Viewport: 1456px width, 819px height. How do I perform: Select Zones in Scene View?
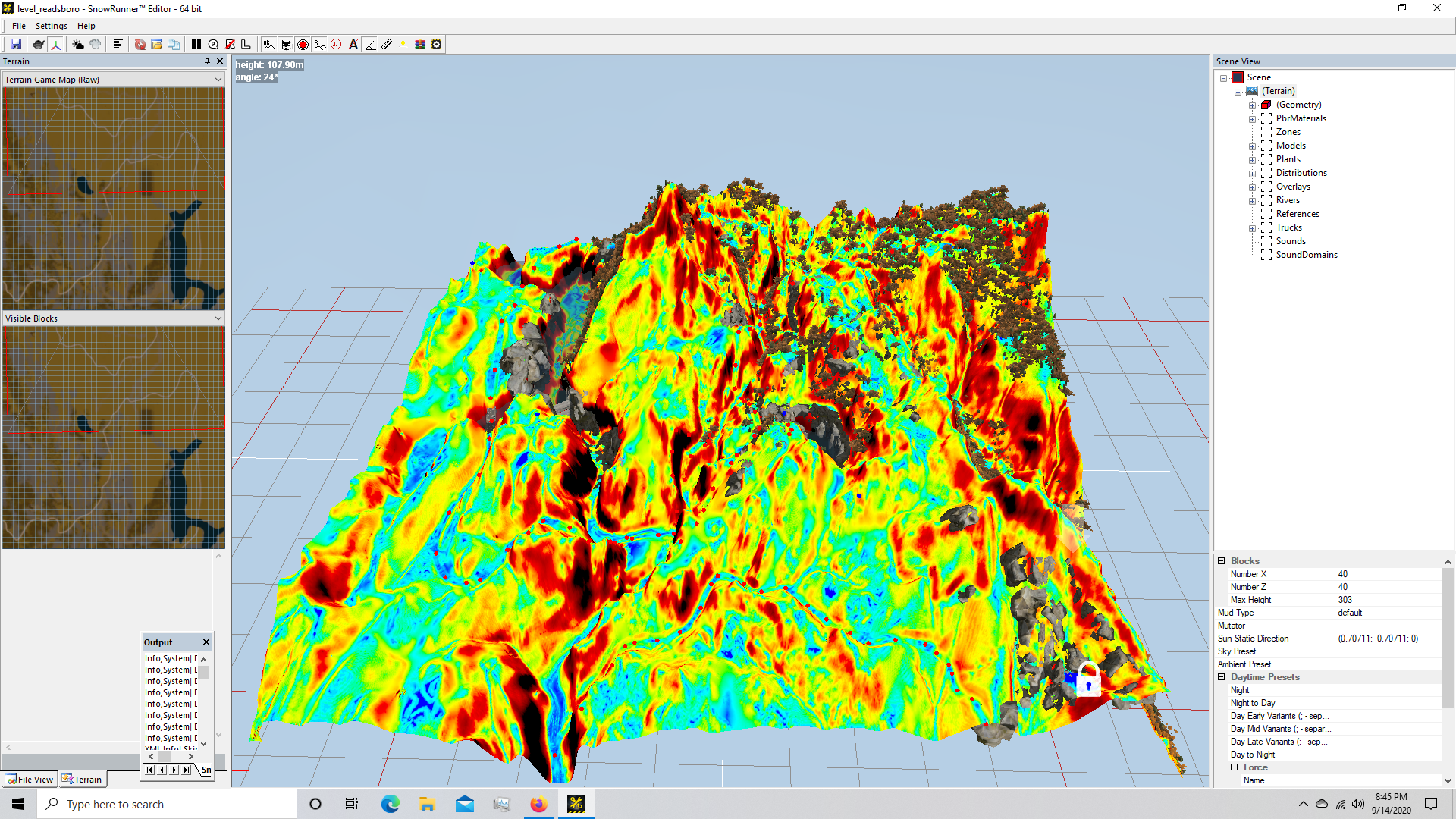coord(1288,132)
